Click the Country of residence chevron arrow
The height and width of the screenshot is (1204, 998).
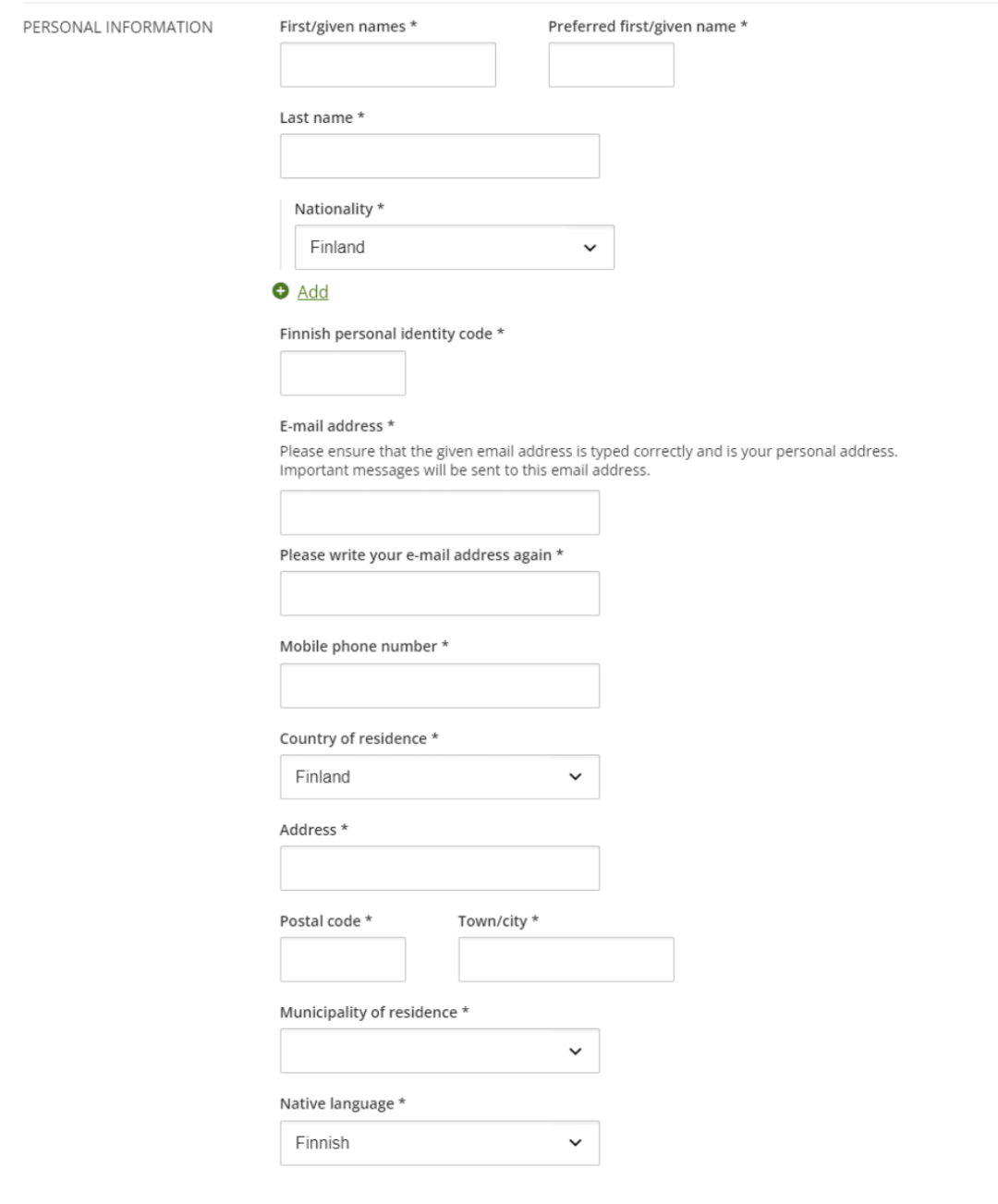(x=576, y=777)
